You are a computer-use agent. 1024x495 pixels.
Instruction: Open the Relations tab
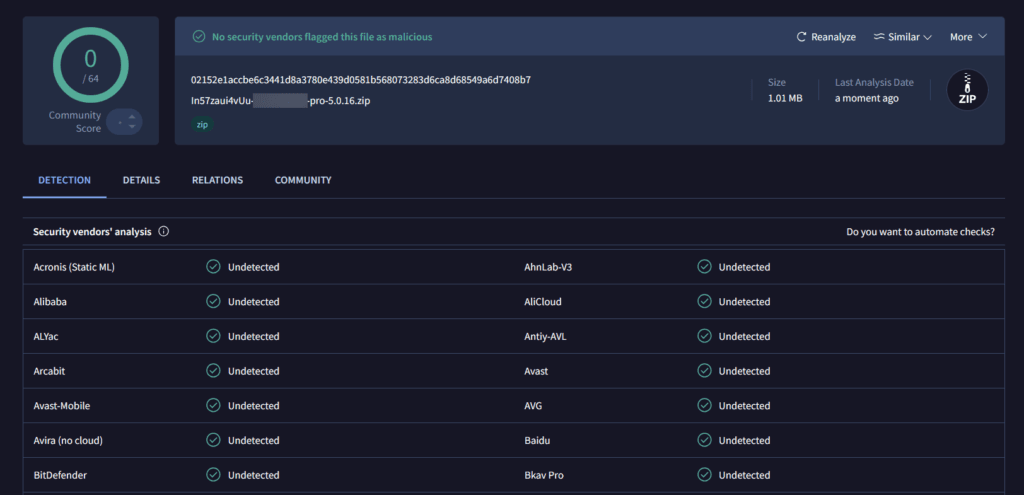tap(217, 180)
